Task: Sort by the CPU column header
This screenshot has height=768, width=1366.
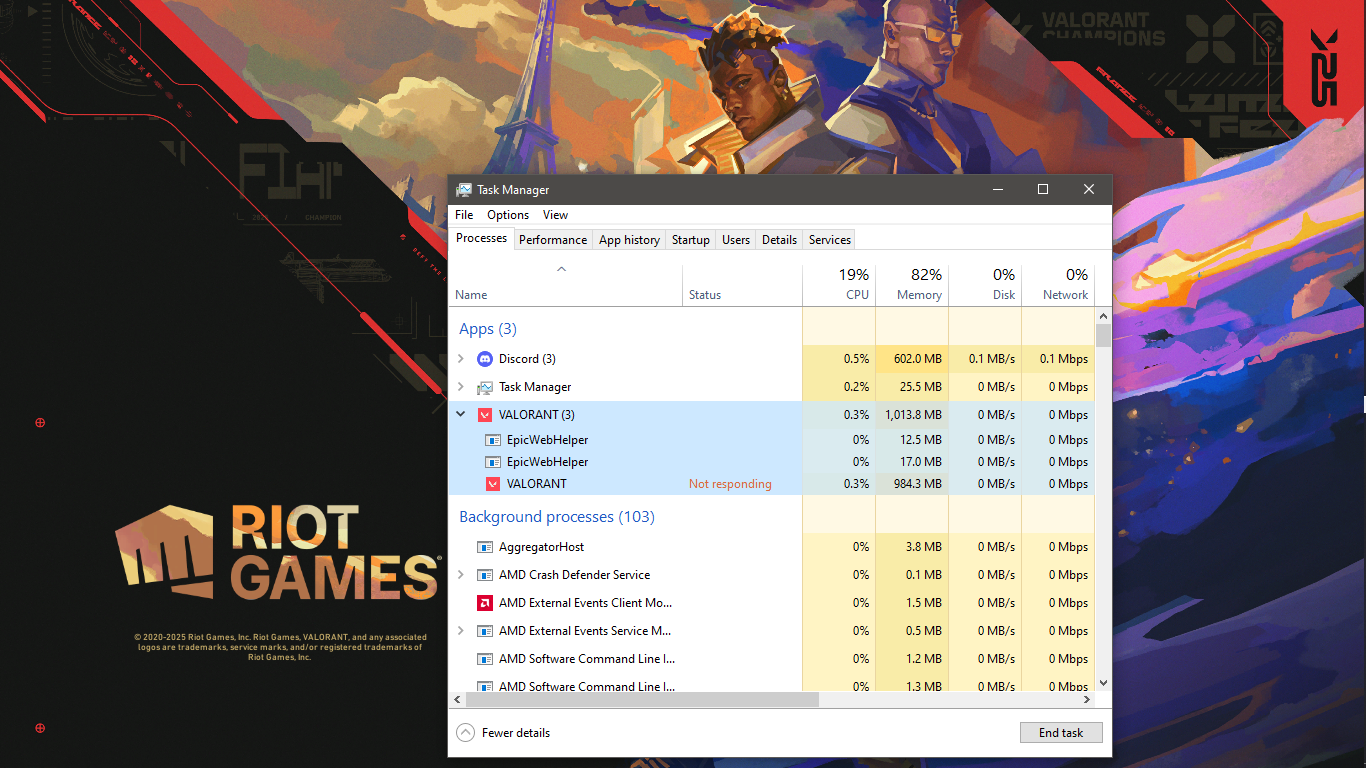Action: (839, 285)
